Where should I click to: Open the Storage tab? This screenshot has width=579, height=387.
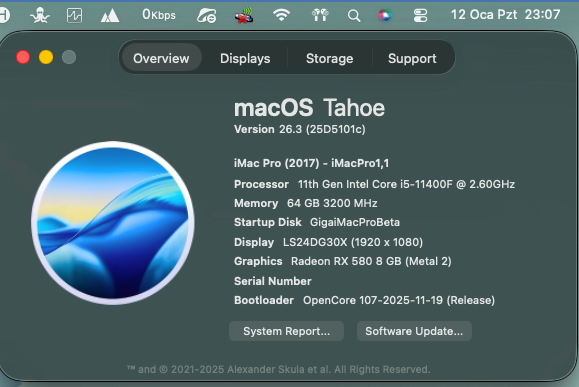click(329, 58)
